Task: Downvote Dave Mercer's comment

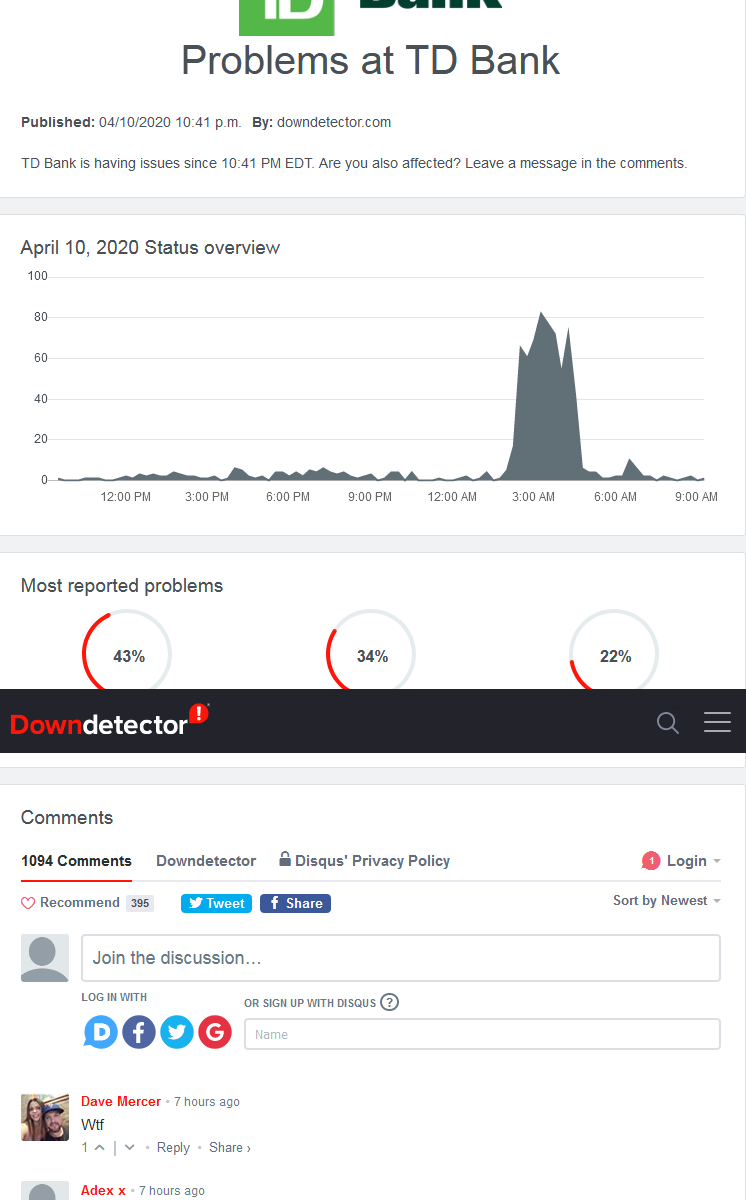Action: (x=129, y=1147)
